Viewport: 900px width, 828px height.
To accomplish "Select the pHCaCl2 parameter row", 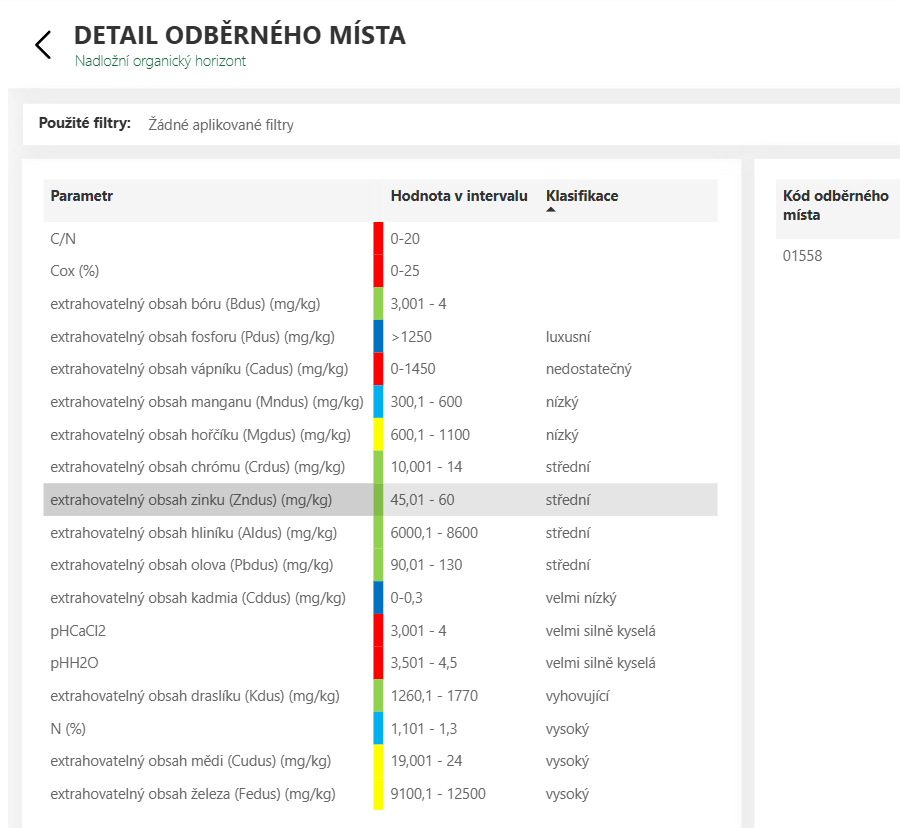I will pyautogui.click(x=381, y=631).
